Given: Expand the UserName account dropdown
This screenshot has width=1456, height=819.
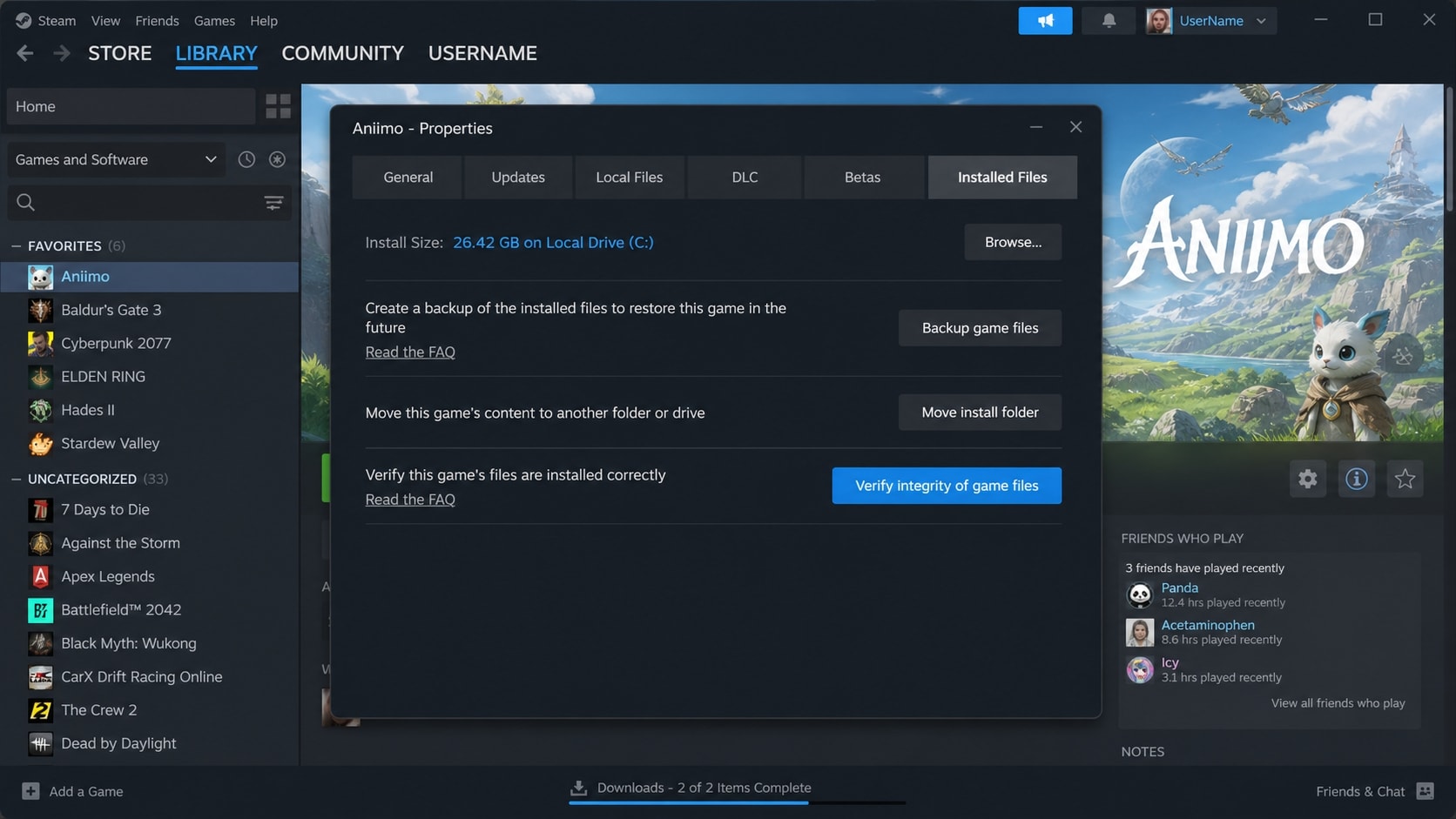Looking at the screenshot, I should click(x=1261, y=21).
